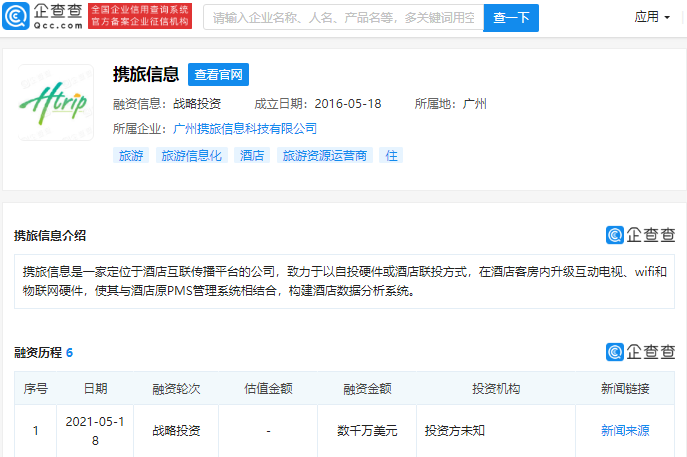Image resolution: width=687 pixels, height=457 pixels.
Task: Click the red 全国企业信用查询系统 badge
Action: pyautogui.click(x=140, y=16)
